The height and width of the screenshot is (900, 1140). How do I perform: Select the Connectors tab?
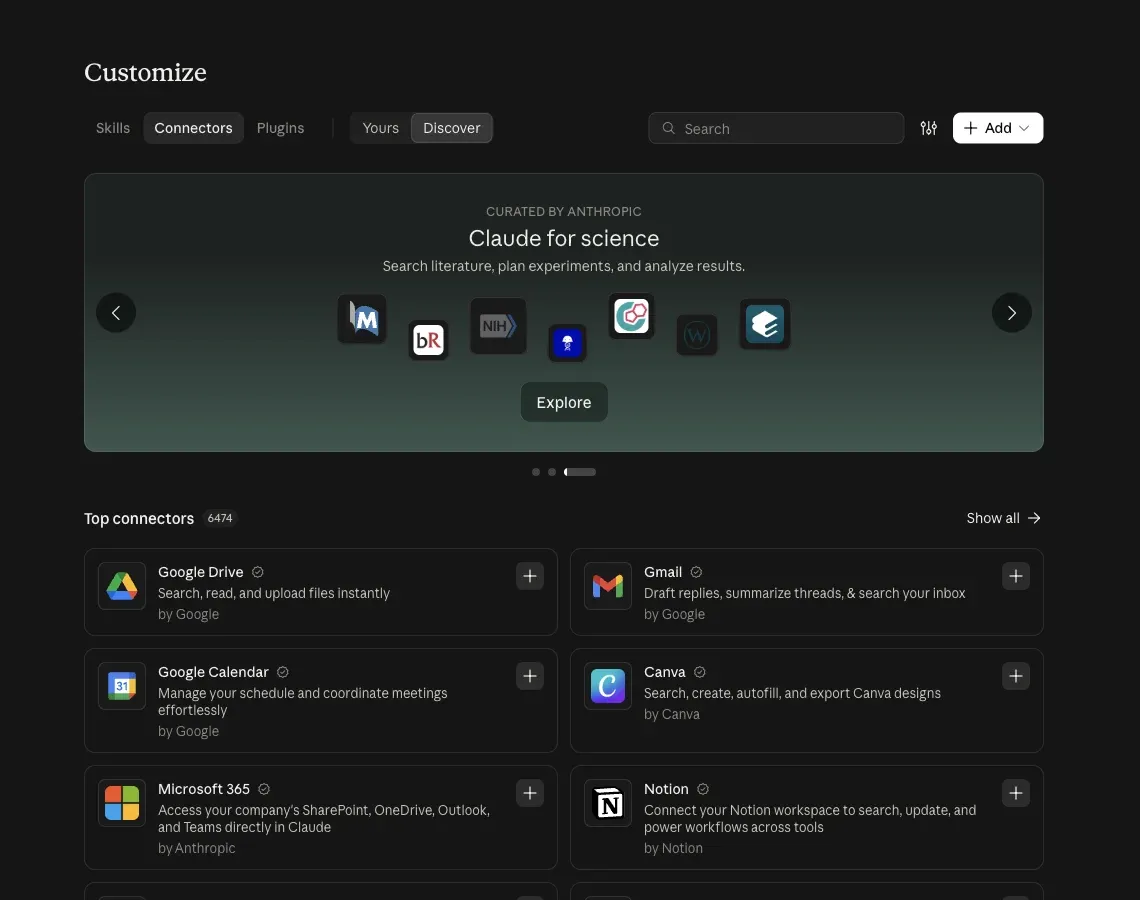click(x=193, y=128)
